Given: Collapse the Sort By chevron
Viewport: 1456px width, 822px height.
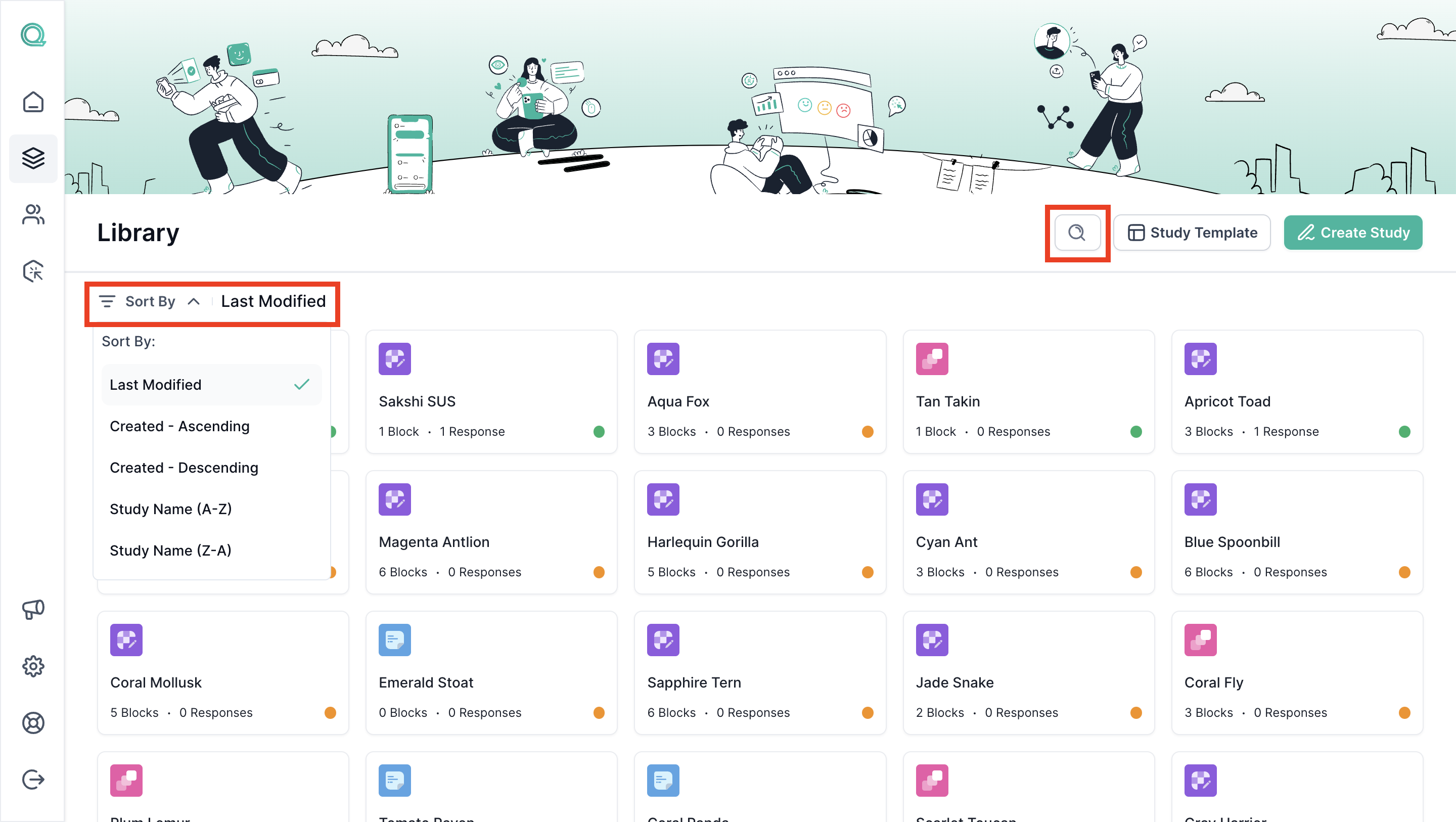Looking at the screenshot, I should coord(193,301).
